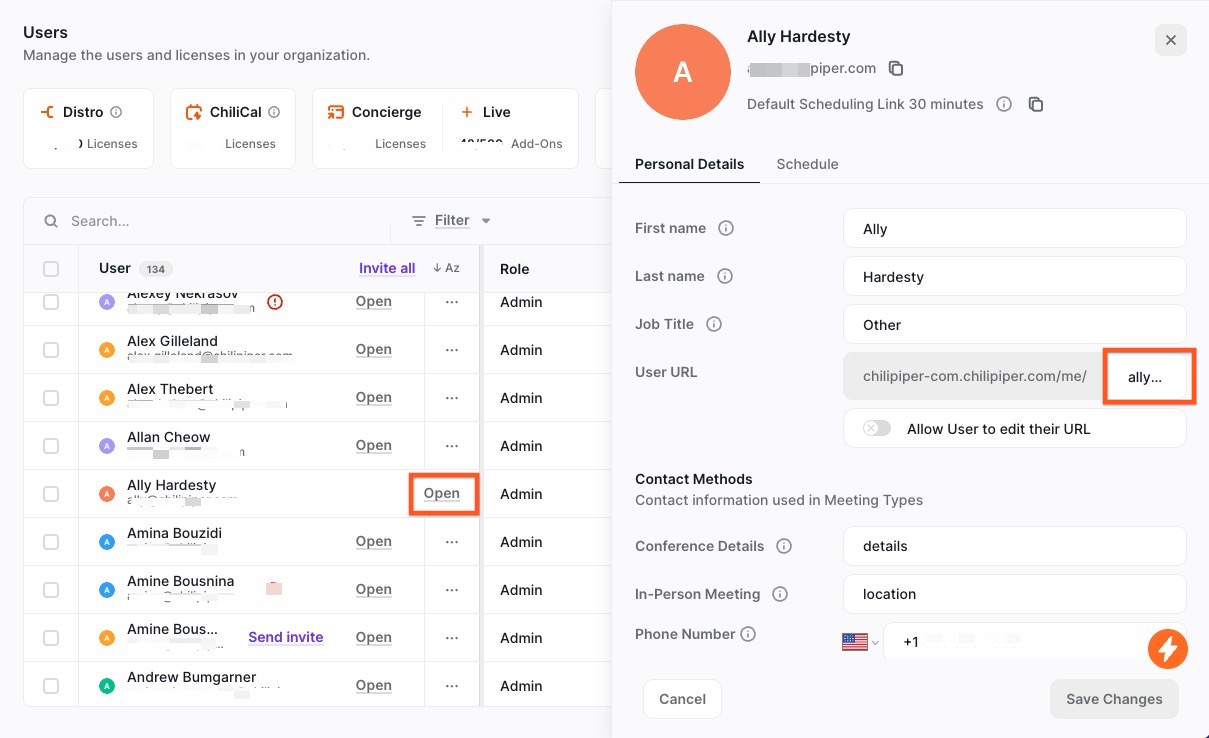
Task: Check the box for Ally Hardesty
Action: (x=51, y=494)
